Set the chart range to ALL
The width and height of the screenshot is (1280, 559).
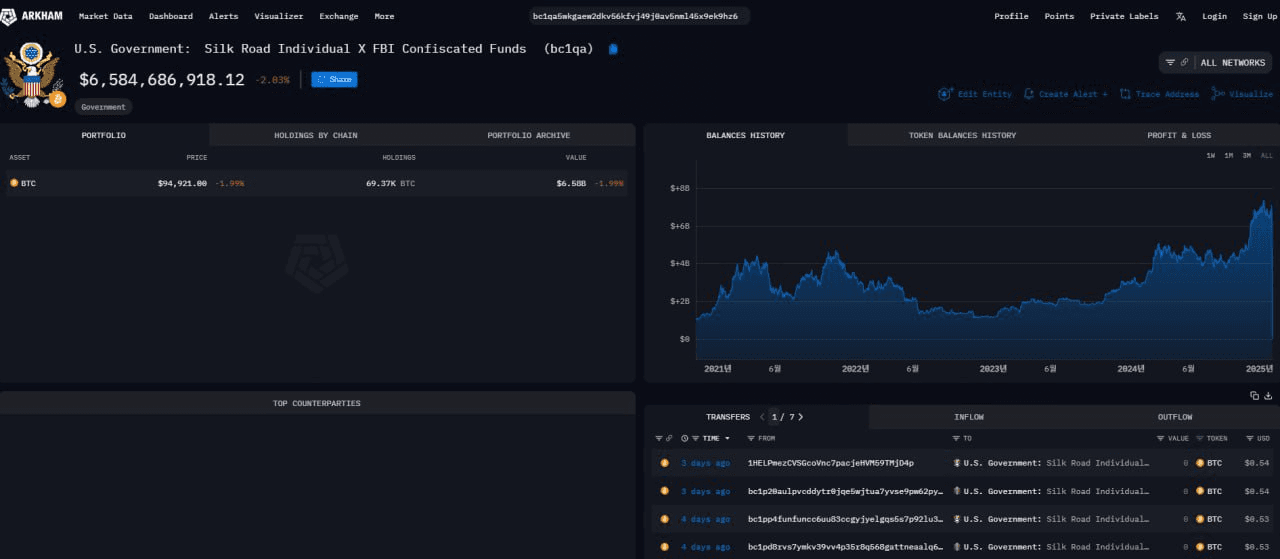coord(1267,156)
